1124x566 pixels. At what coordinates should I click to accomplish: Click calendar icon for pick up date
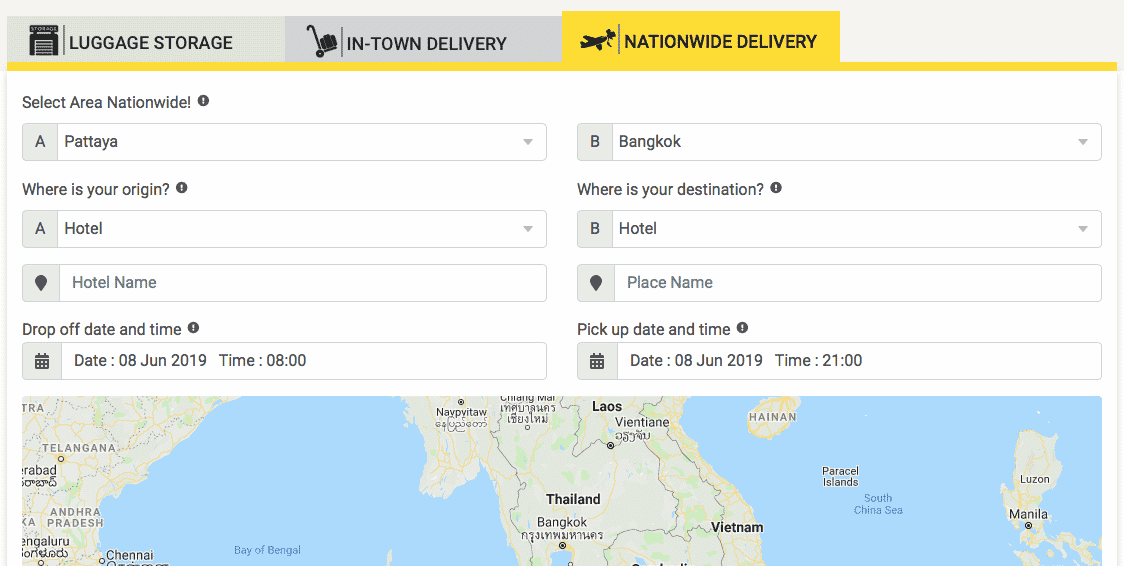click(x=597, y=361)
